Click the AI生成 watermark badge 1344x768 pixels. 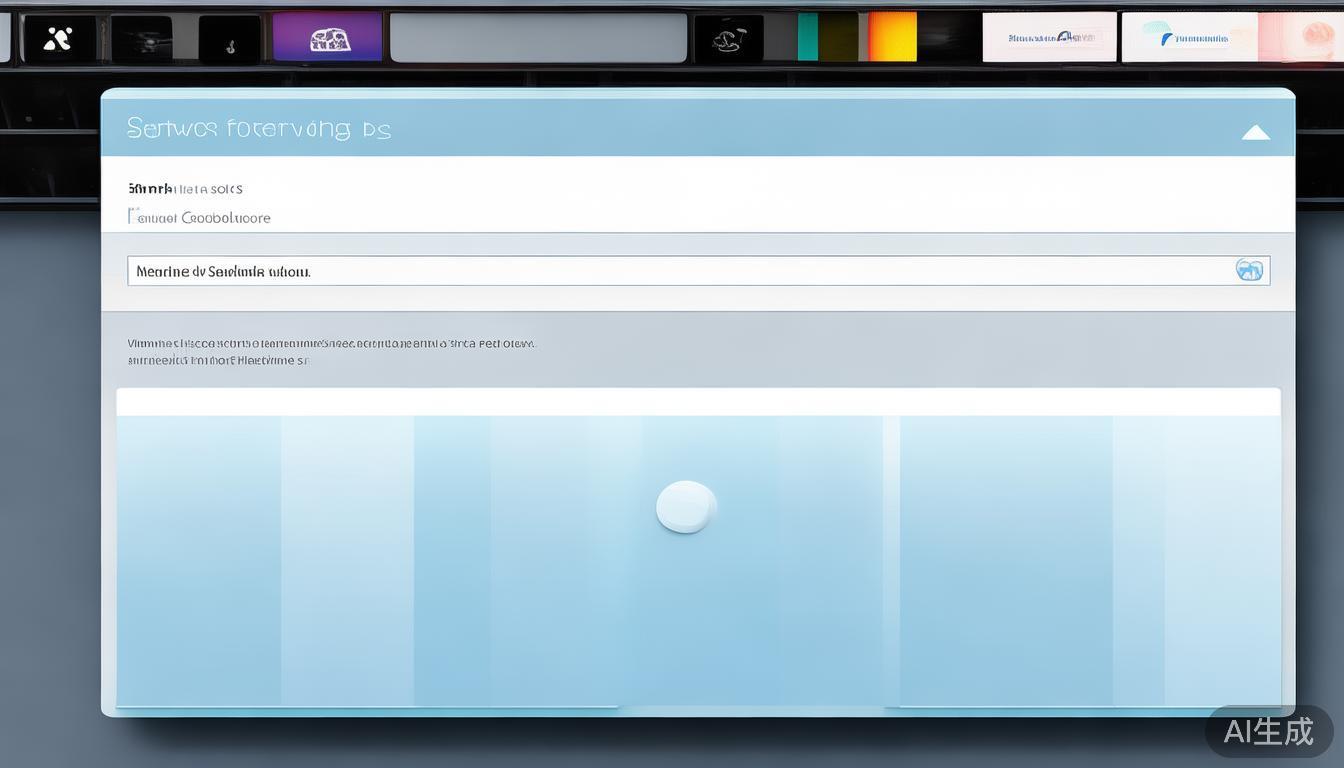[1269, 731]
